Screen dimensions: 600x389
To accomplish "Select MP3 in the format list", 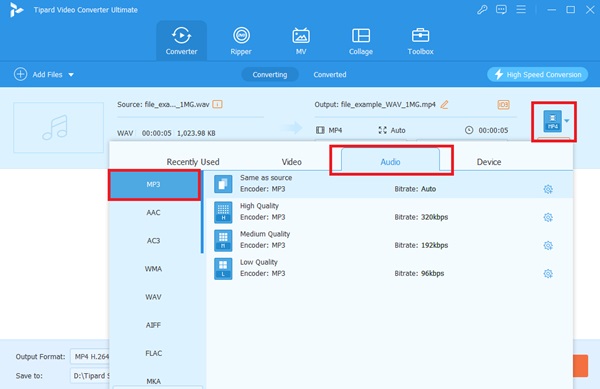I will point(153,185).
